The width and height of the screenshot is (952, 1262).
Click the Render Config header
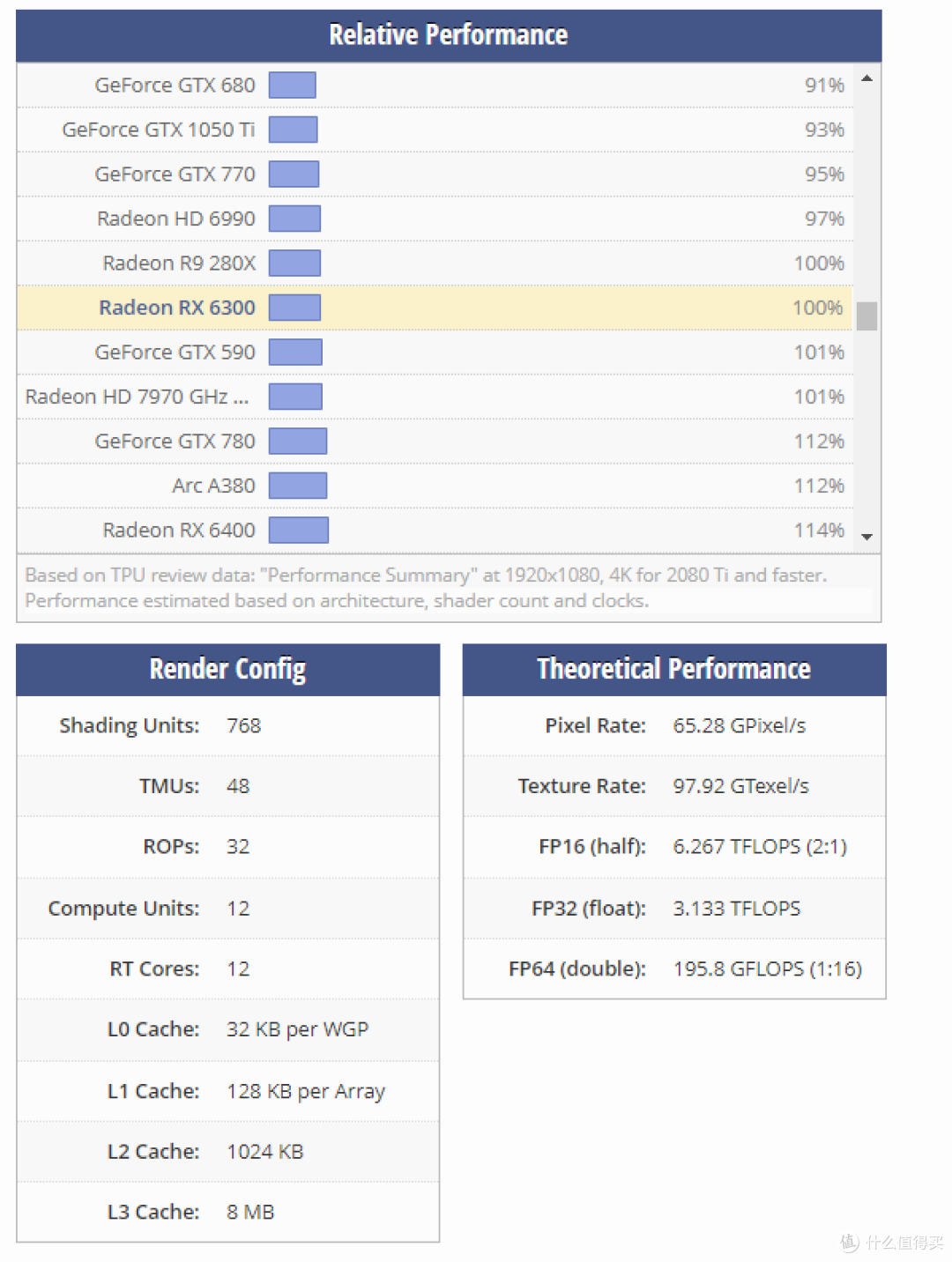pyautogui.click(x=227, y=669)
